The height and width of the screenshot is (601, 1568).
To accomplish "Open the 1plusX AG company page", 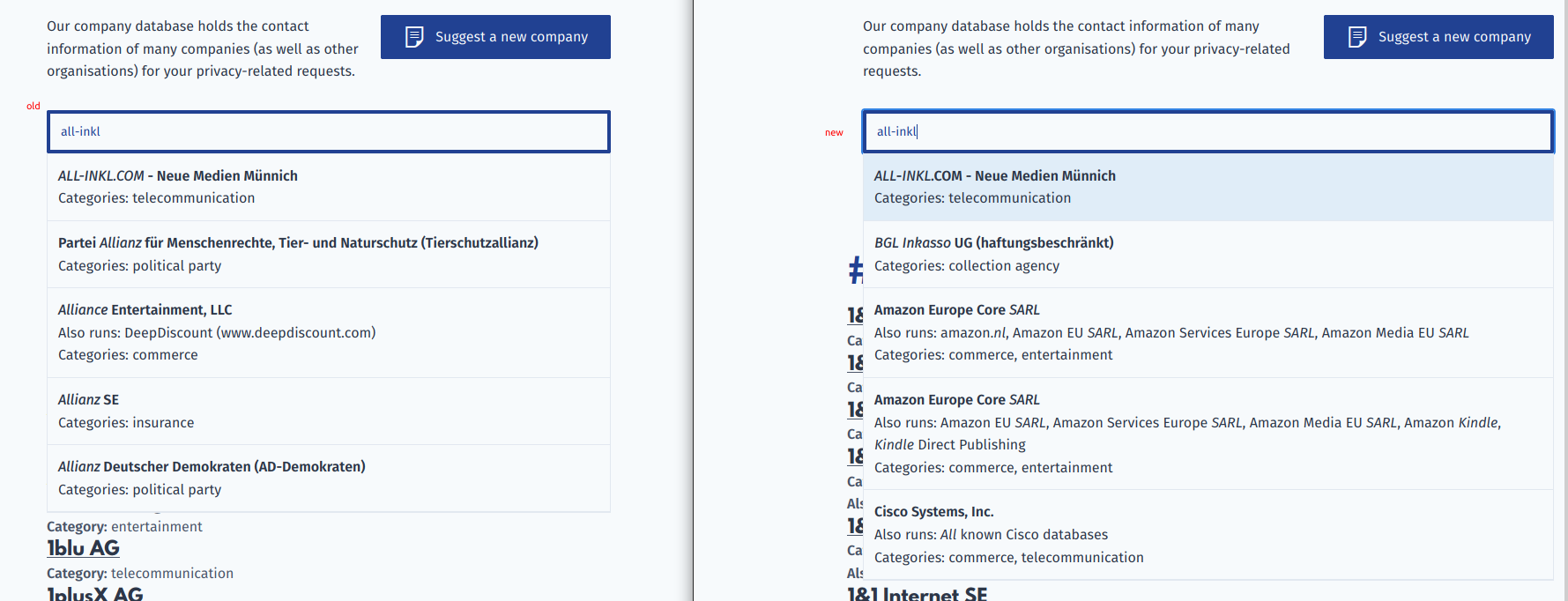I will [x=93, y=595].
